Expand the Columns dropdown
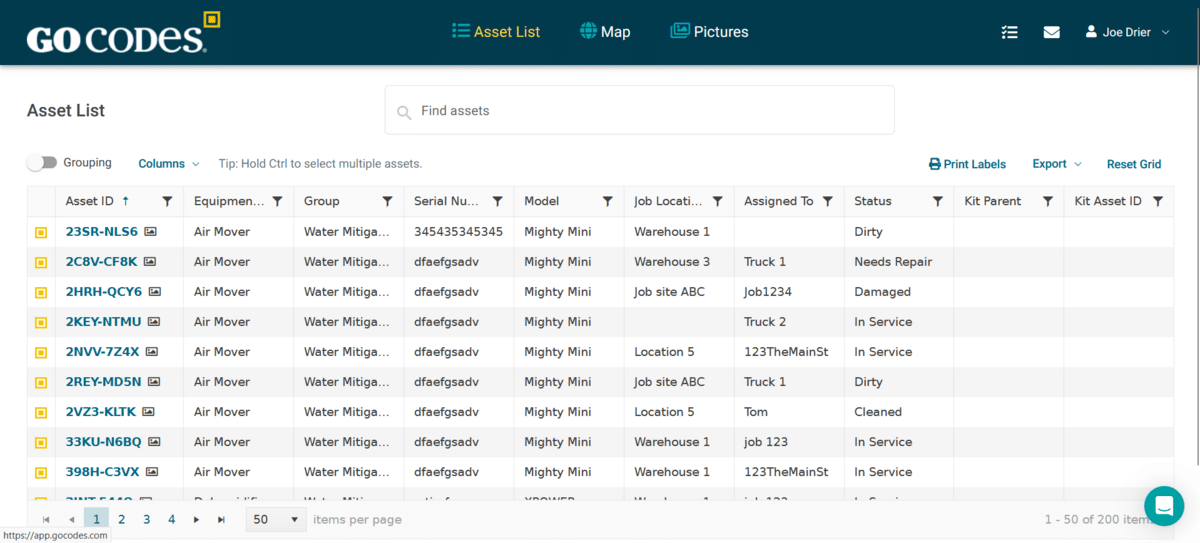Viewport: 1200px width, 543px height. pos(168,164)
